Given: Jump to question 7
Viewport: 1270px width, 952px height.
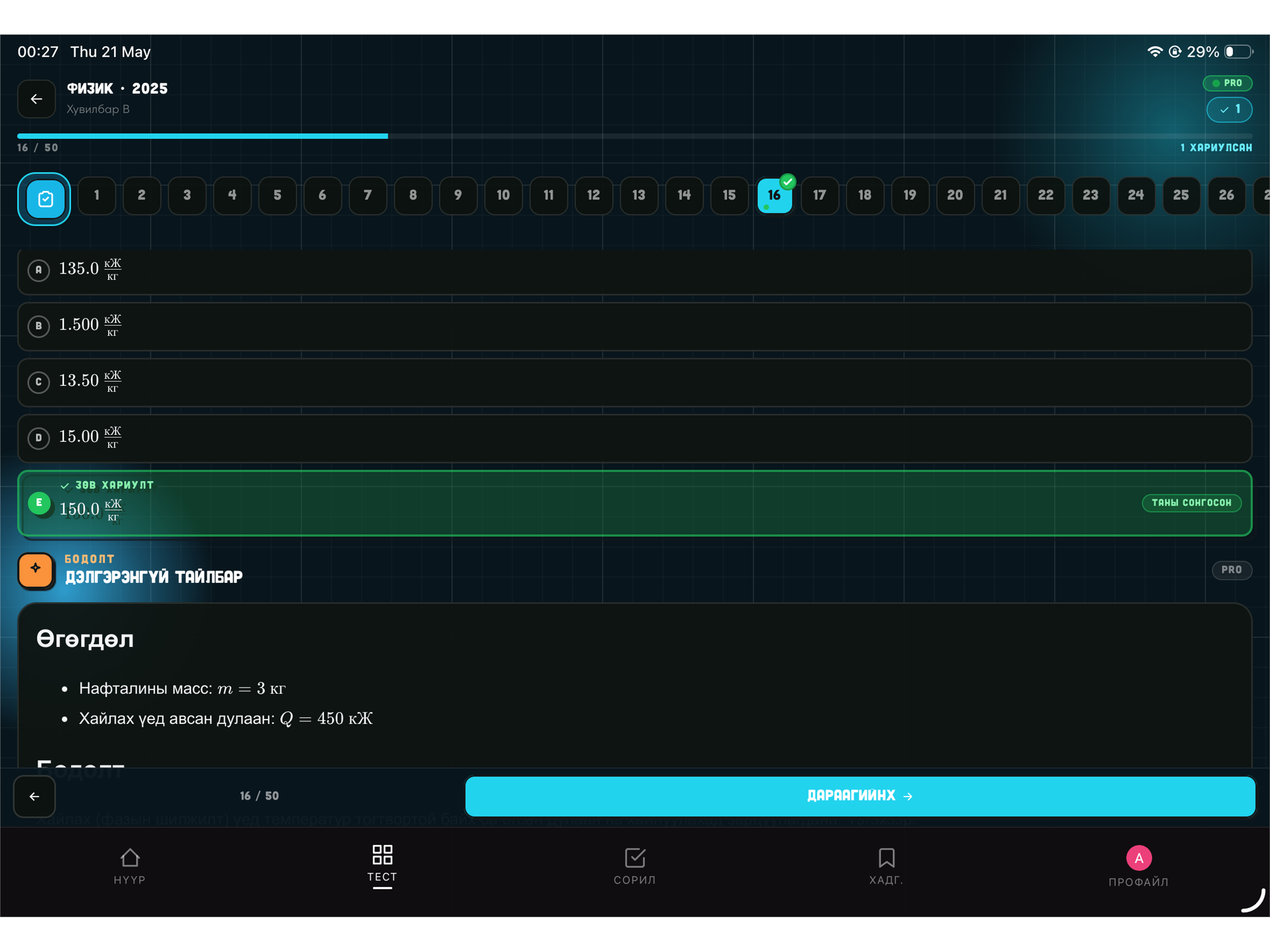Looking at the screenshot, I should tap(367, 196).
